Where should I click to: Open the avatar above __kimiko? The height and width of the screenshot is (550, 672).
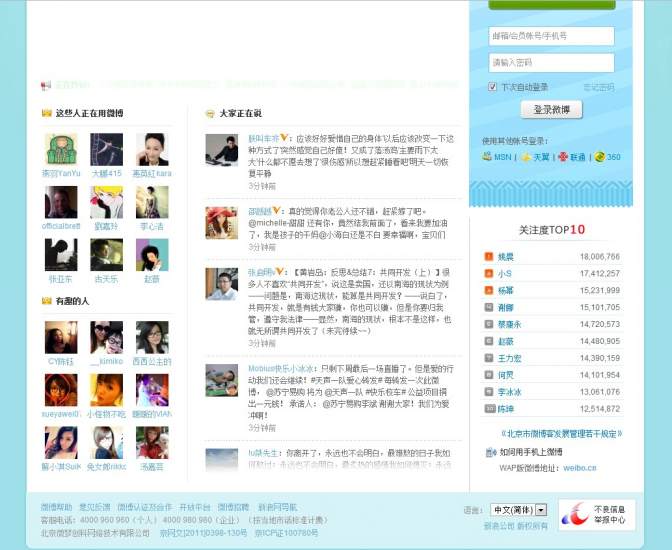[107, 337]
